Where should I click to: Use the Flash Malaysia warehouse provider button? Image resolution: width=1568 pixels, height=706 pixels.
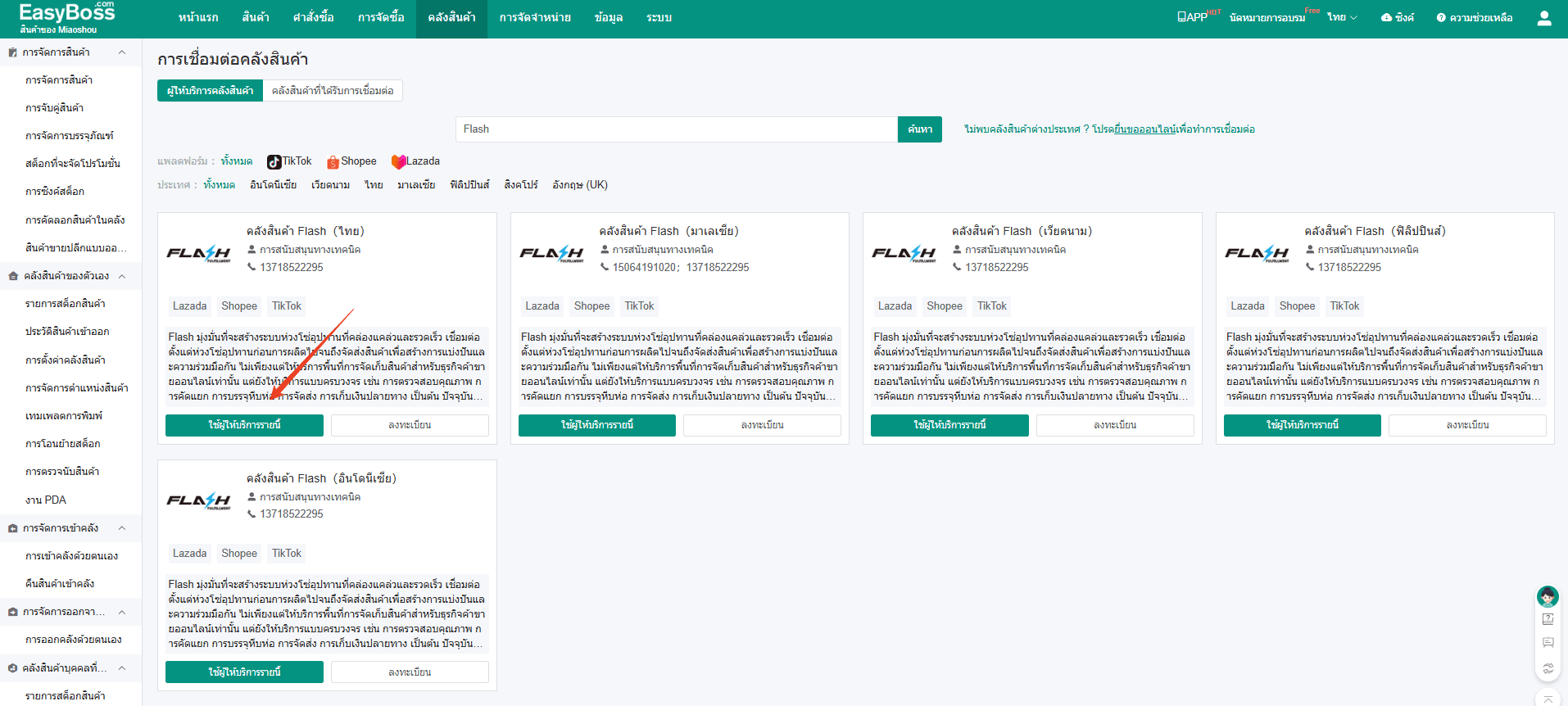pos(597,425)
